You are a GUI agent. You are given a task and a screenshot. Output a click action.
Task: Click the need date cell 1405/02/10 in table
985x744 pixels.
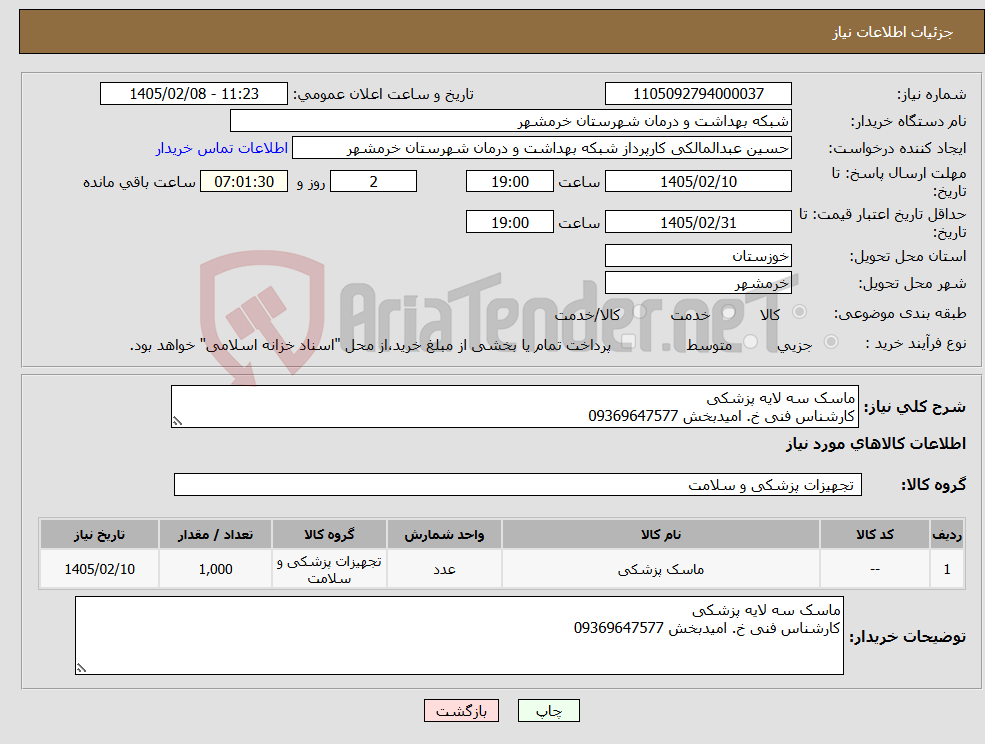(99, 569)
